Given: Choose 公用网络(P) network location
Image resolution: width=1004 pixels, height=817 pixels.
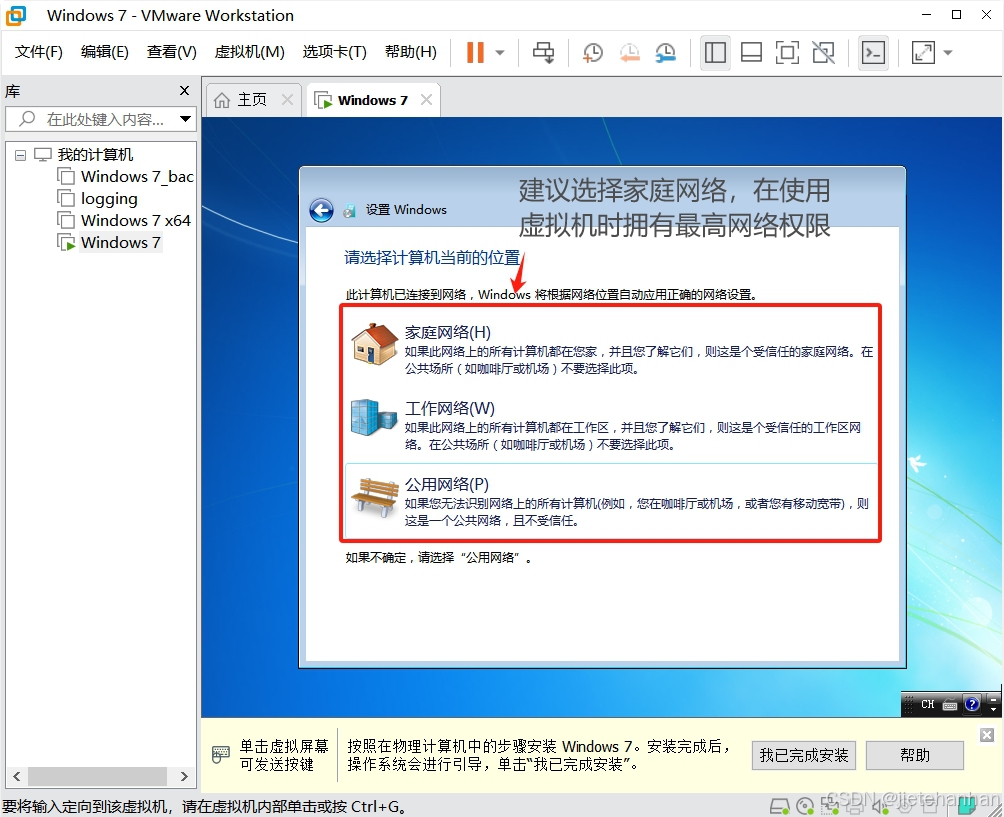Looking at the screenshot, I should click(x=610, y=501).
